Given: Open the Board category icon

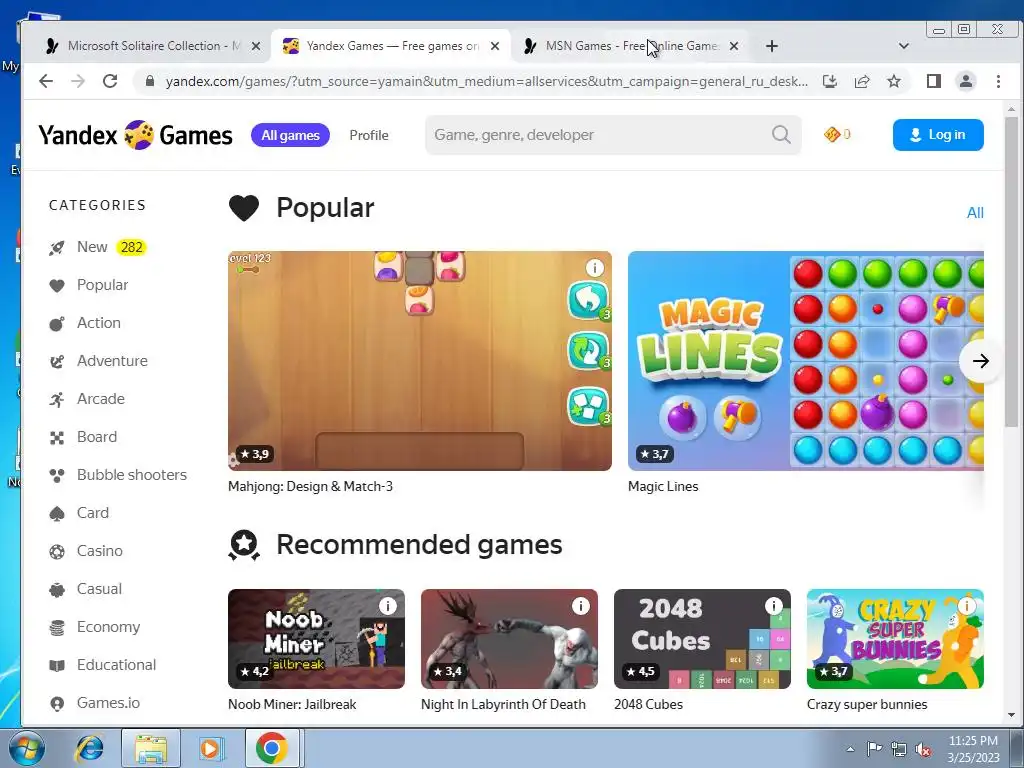Looking at the screenshot, I should point(57,438).
